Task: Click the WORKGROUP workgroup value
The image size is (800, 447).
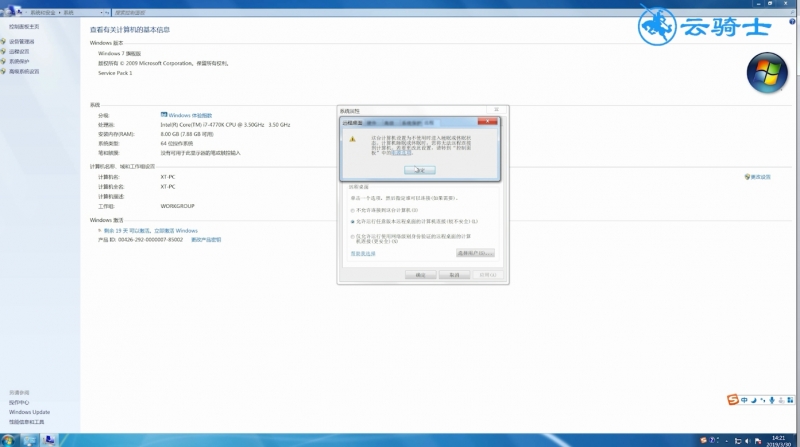Action: click(178, 206)
